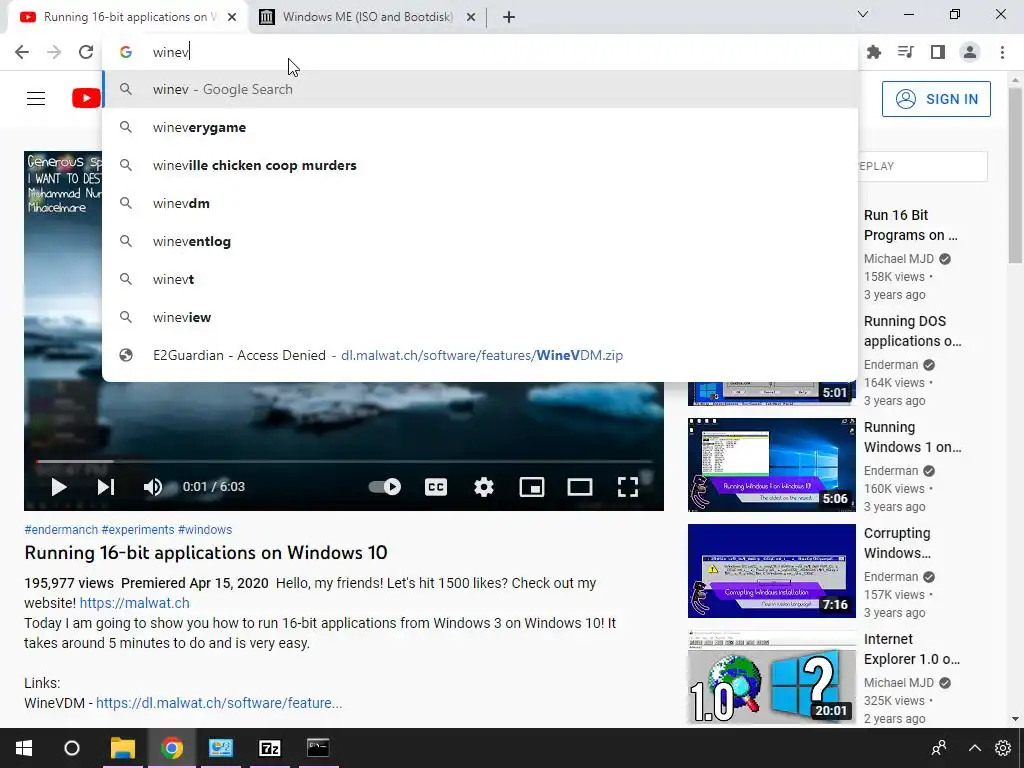
Task: Select 'winev - Google Search' suggestion
Action: coord(480,89)
